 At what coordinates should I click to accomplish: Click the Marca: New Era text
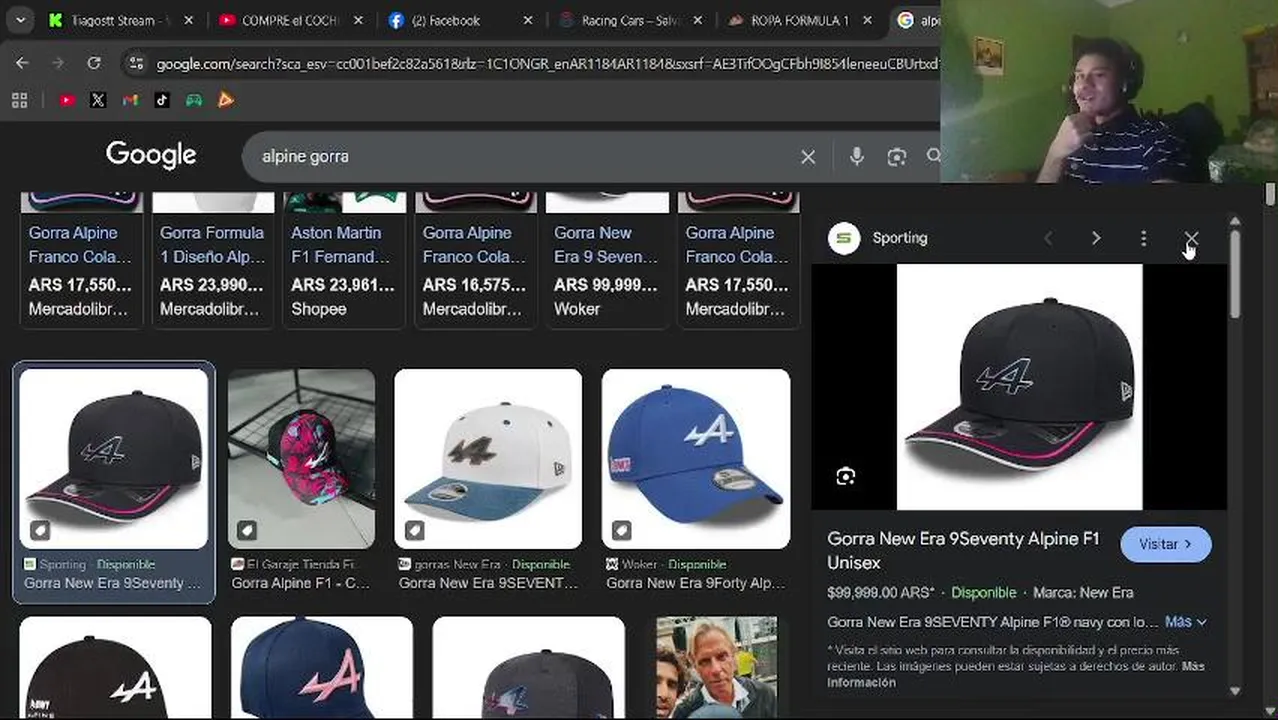[x=1083, y=592]
